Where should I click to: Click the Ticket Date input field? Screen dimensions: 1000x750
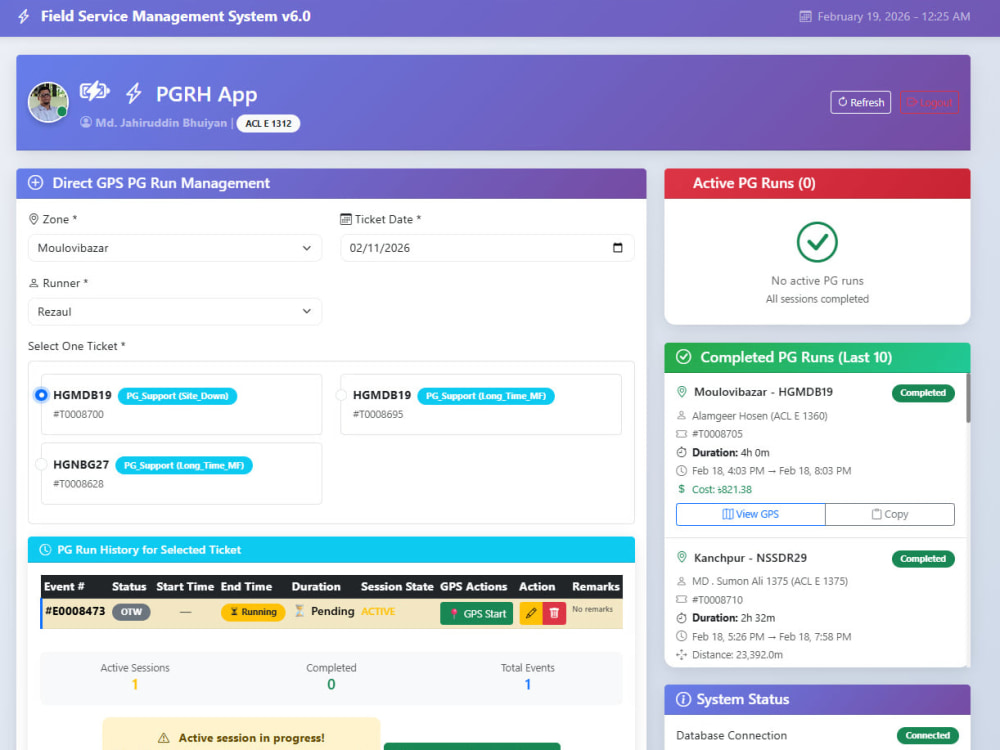(487, 248)
